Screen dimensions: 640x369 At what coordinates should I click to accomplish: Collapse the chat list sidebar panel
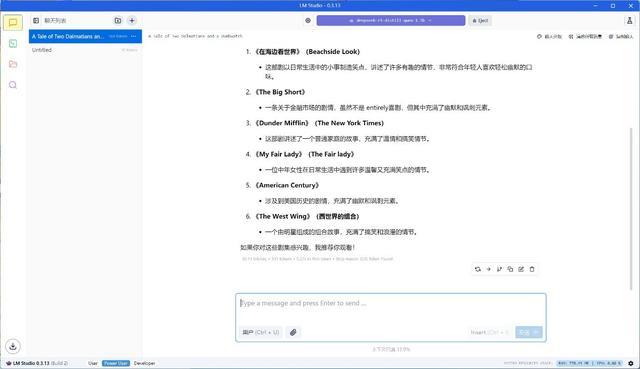36,20
